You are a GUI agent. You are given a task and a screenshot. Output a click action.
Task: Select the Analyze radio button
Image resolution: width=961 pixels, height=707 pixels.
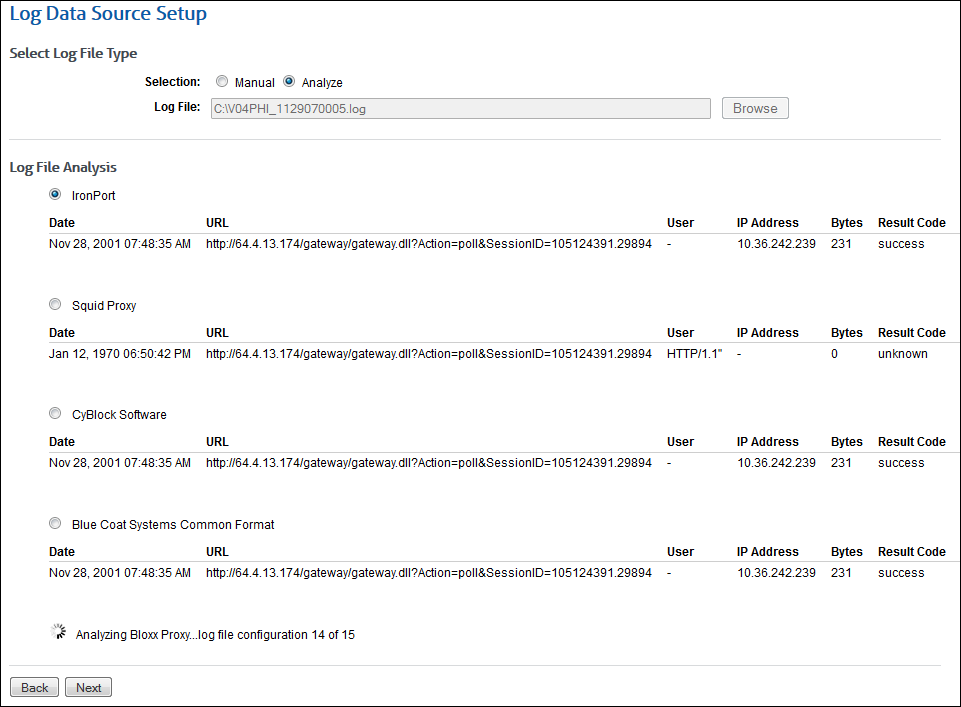(x=289, y=81)
